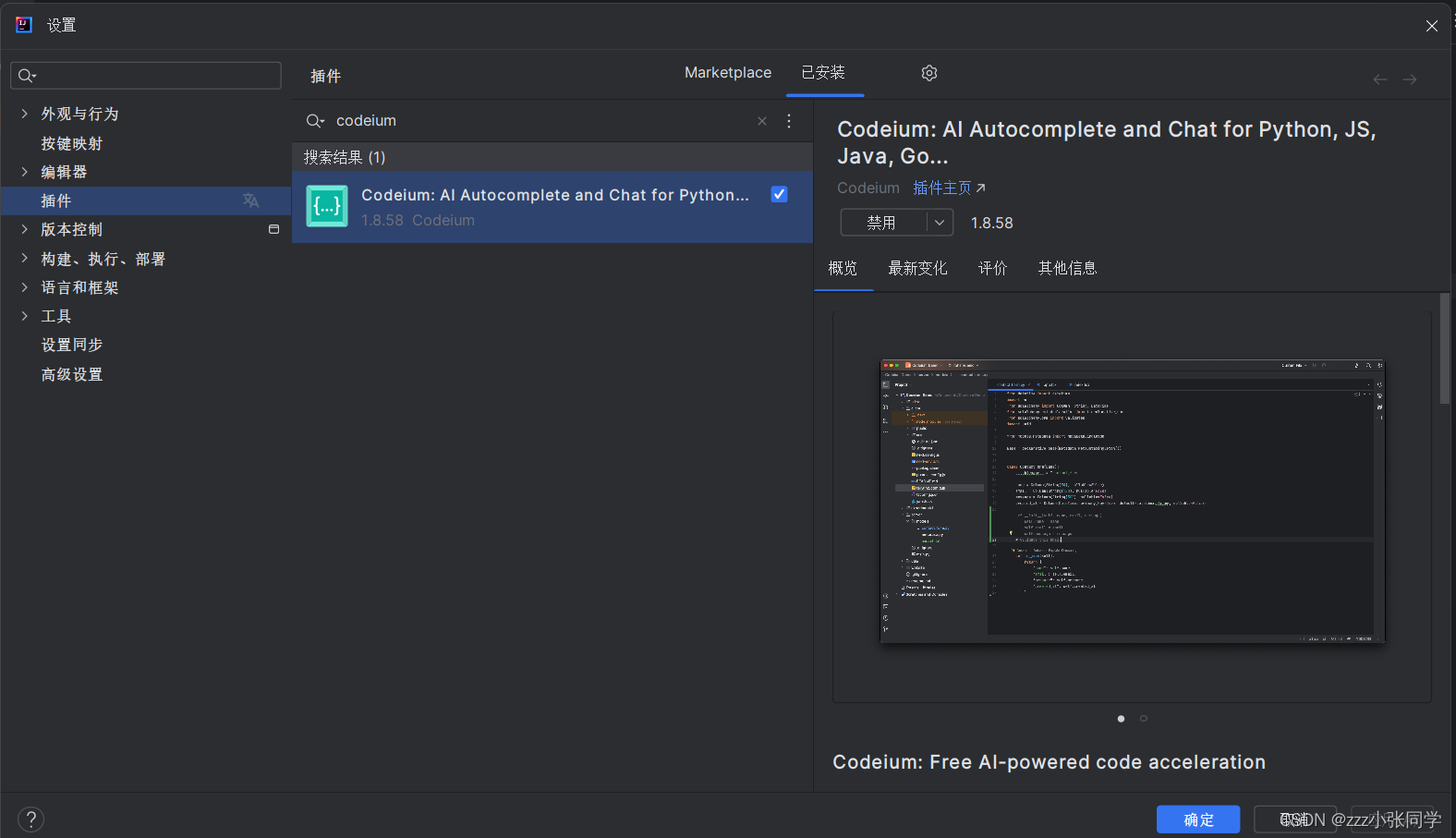The width and height of the screenshot is (1456, 838).
Task: Open the 概览 tab
Action: pyautogui.click(x=843, y=268)
